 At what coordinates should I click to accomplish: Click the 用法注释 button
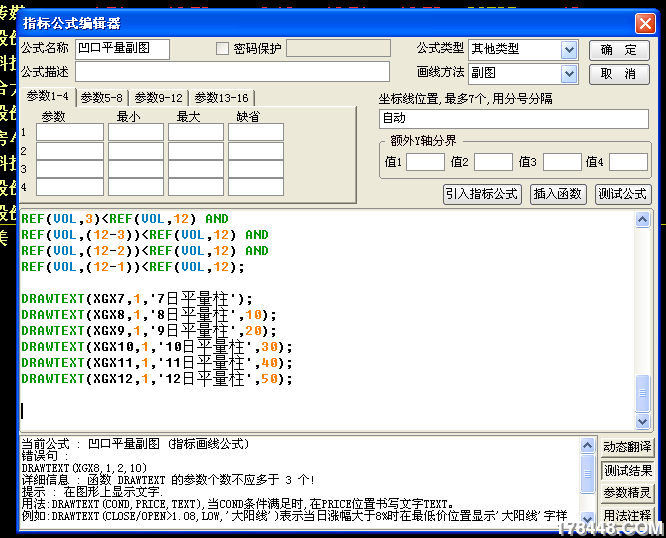pyautogui.click(x=627, y=516)
